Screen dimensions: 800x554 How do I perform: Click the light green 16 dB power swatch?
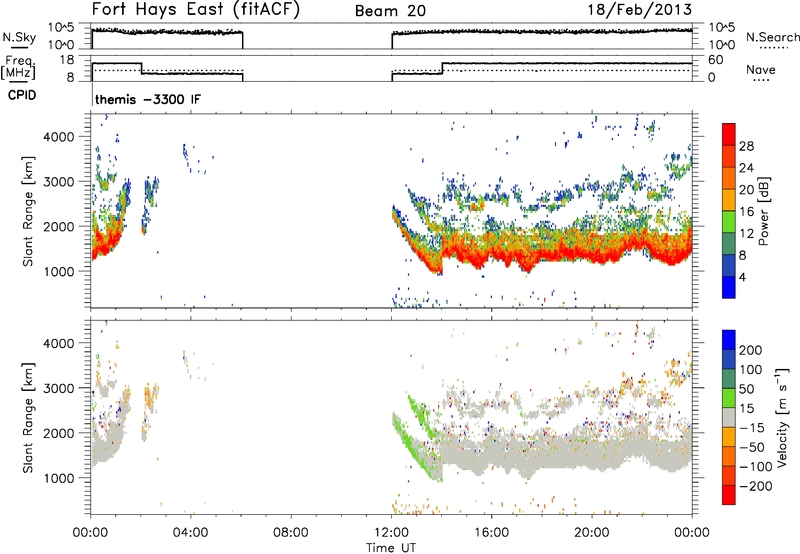pyautogui.click(x=729, y=222)
